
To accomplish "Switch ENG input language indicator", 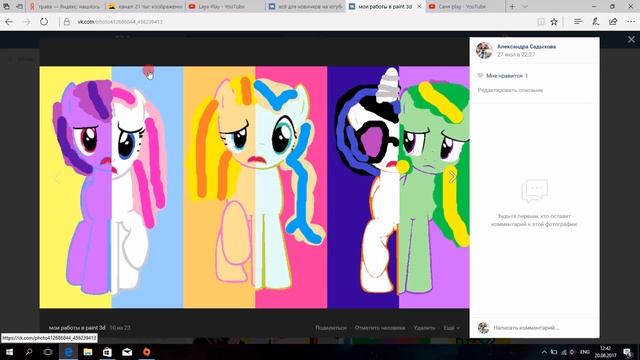I will pos(585,352).
